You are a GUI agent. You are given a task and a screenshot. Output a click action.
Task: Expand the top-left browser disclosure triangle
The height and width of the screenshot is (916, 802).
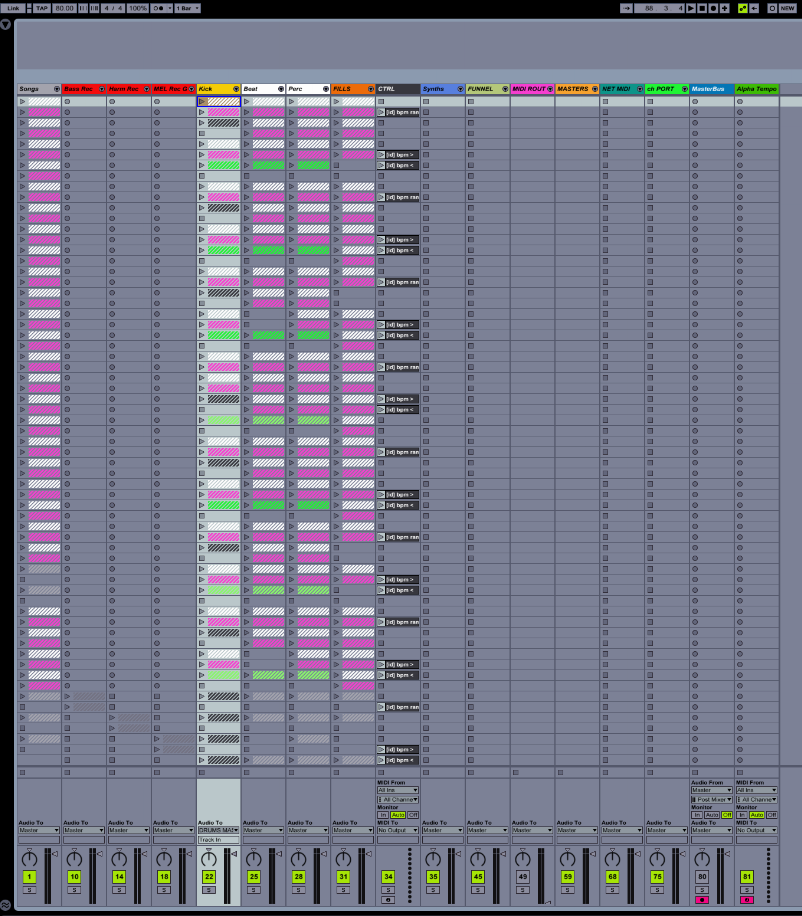tap(6, 24)
